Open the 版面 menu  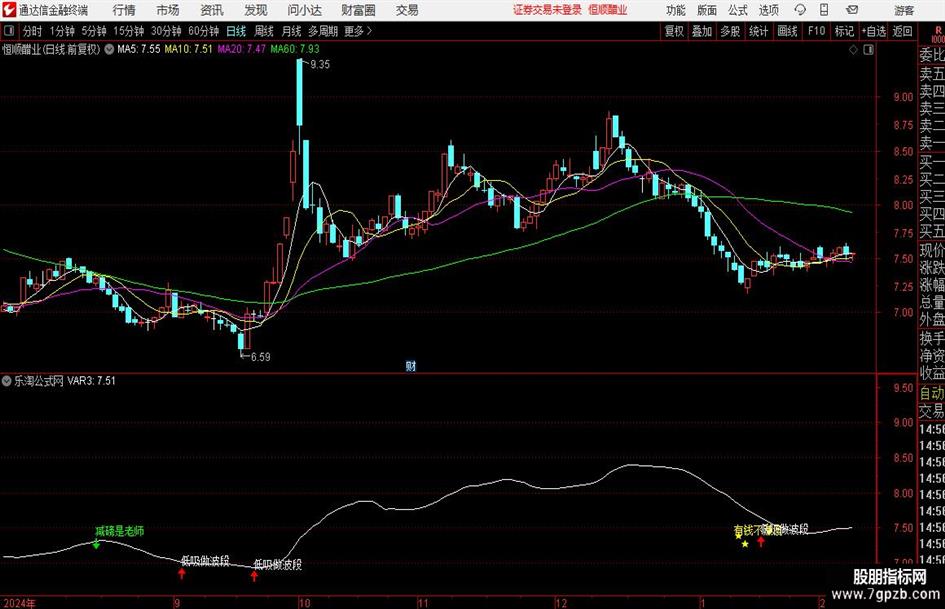[707, 10]
